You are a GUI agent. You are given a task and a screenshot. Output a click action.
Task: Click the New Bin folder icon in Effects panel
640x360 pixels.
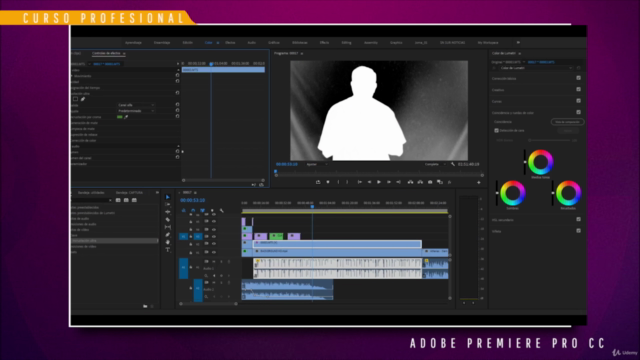pyautogui.click(x=145, y=306)
